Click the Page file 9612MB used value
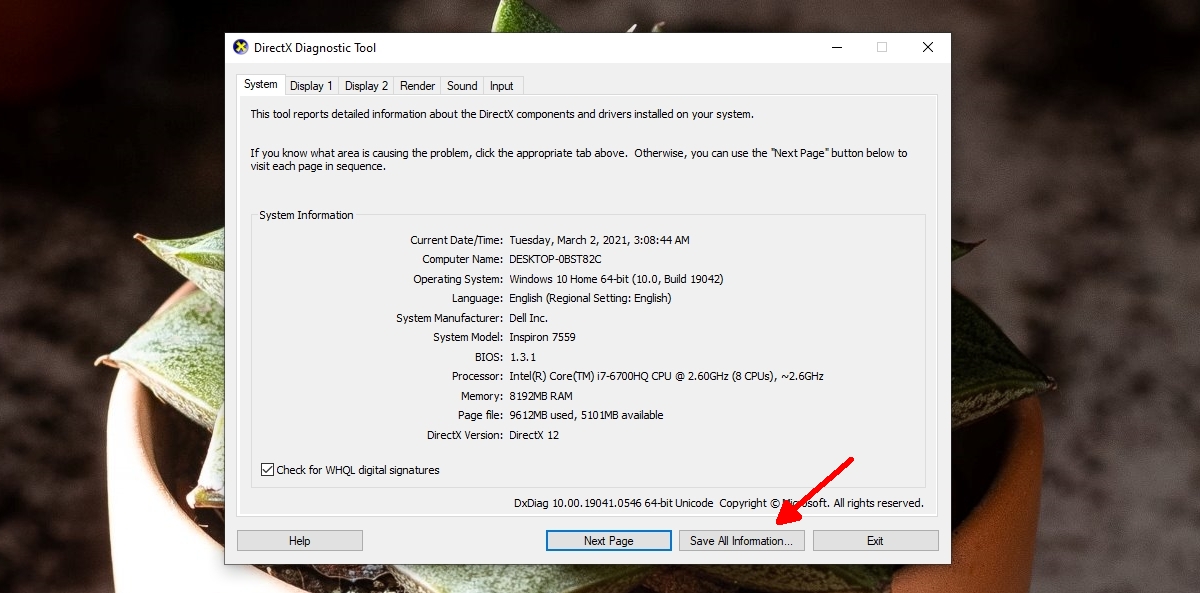This screenshot has width=1200, height=593. coord(586,415)
